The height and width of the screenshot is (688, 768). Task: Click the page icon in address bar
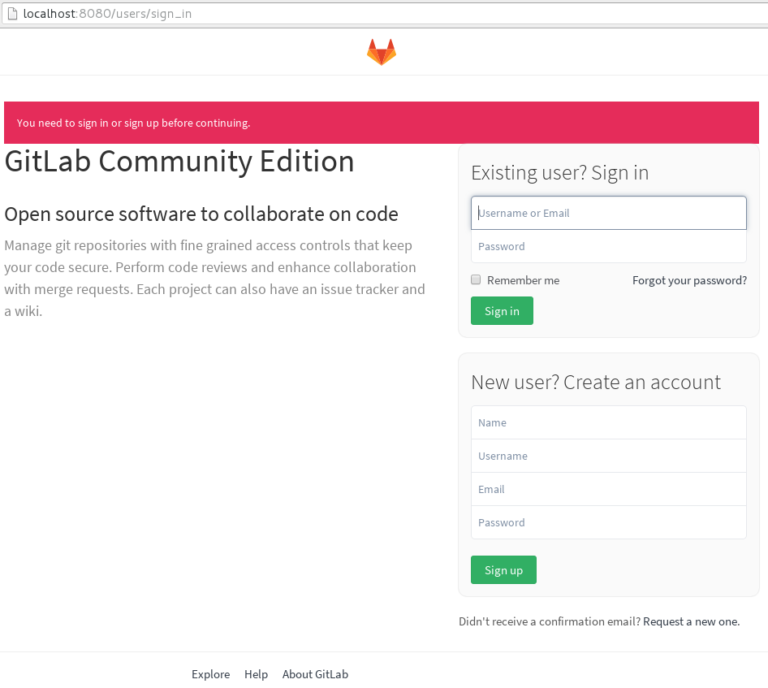click(12, 14)
